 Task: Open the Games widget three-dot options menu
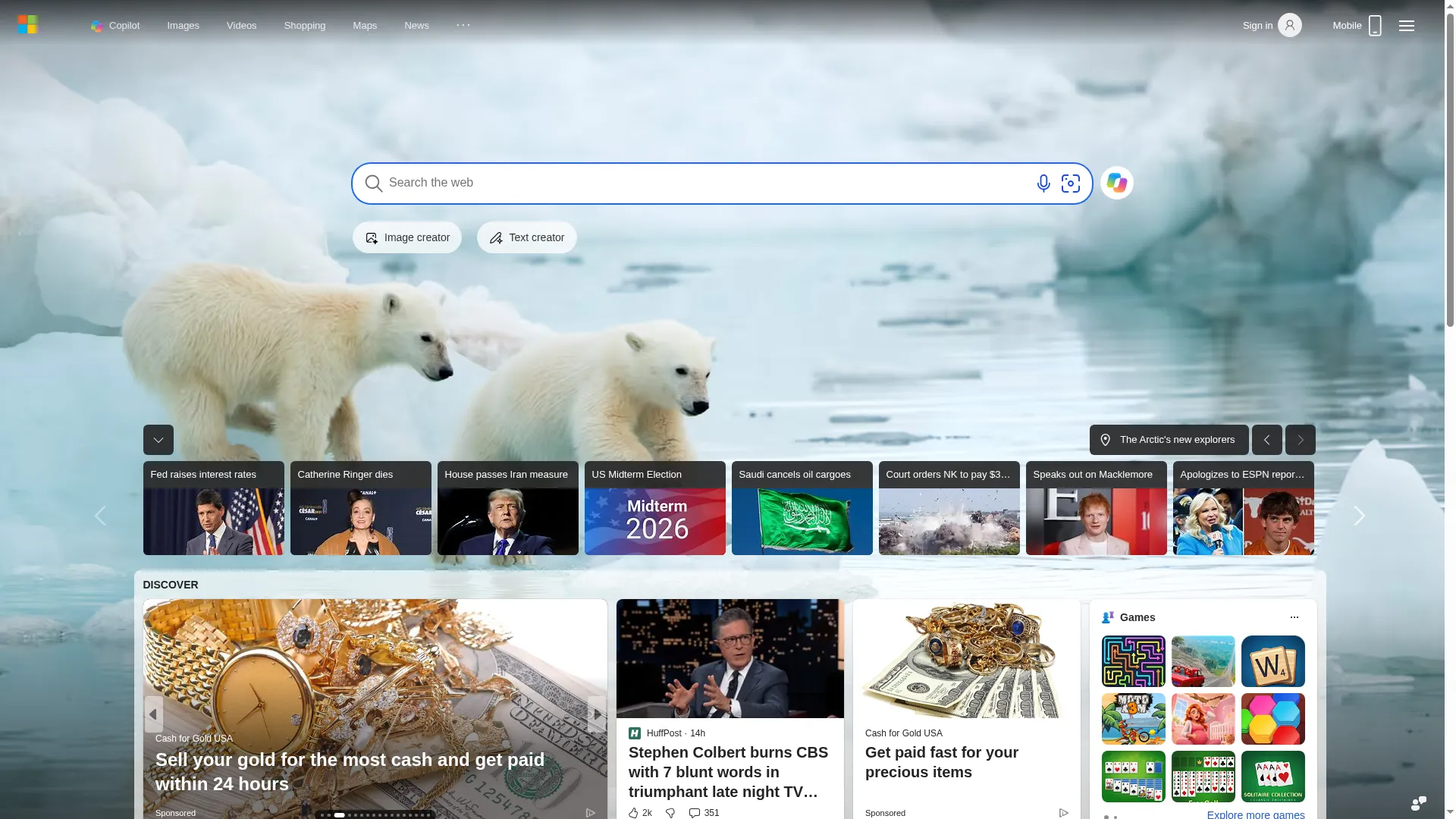tap(1294, 617)
